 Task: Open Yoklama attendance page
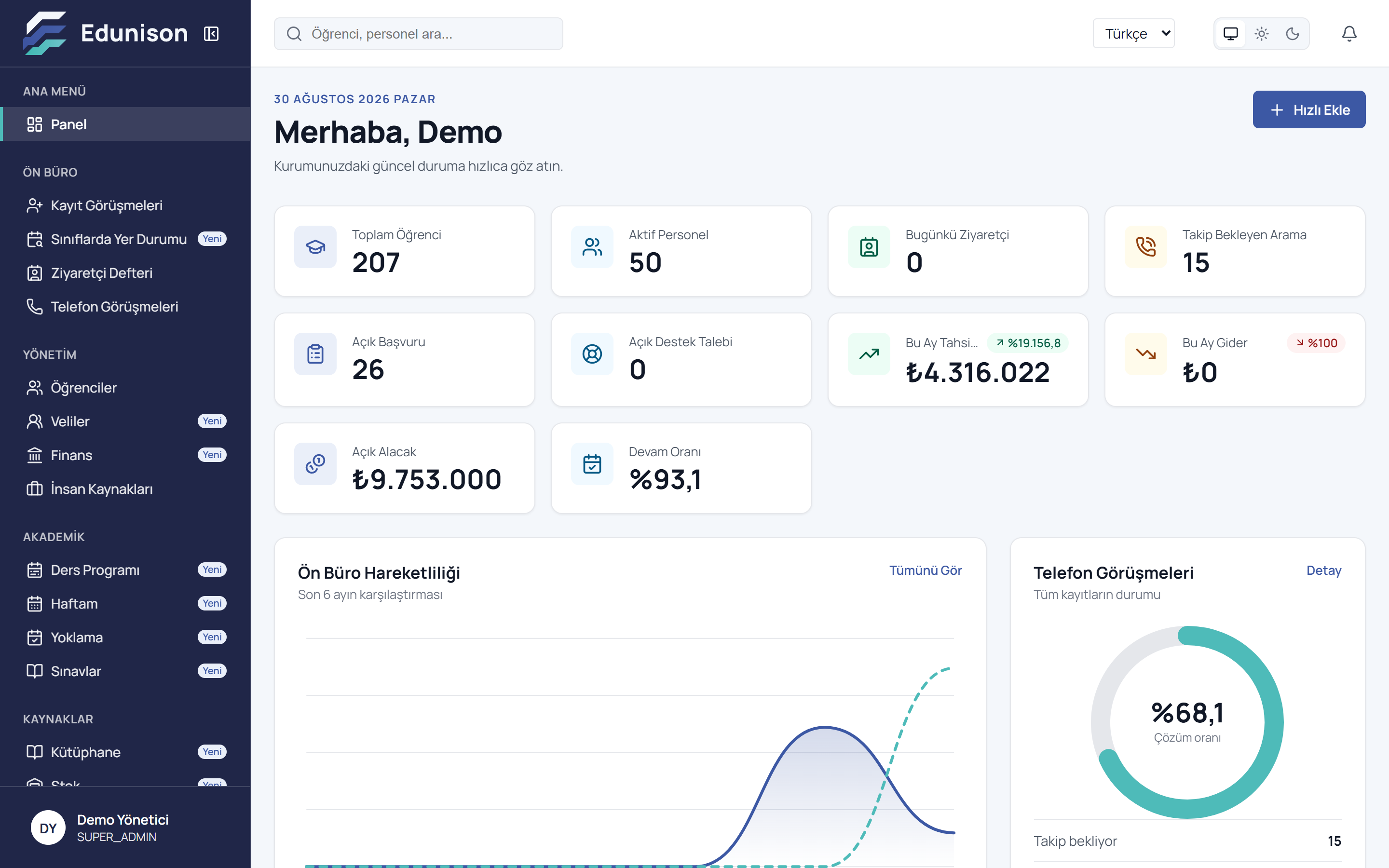click(126, 637)
